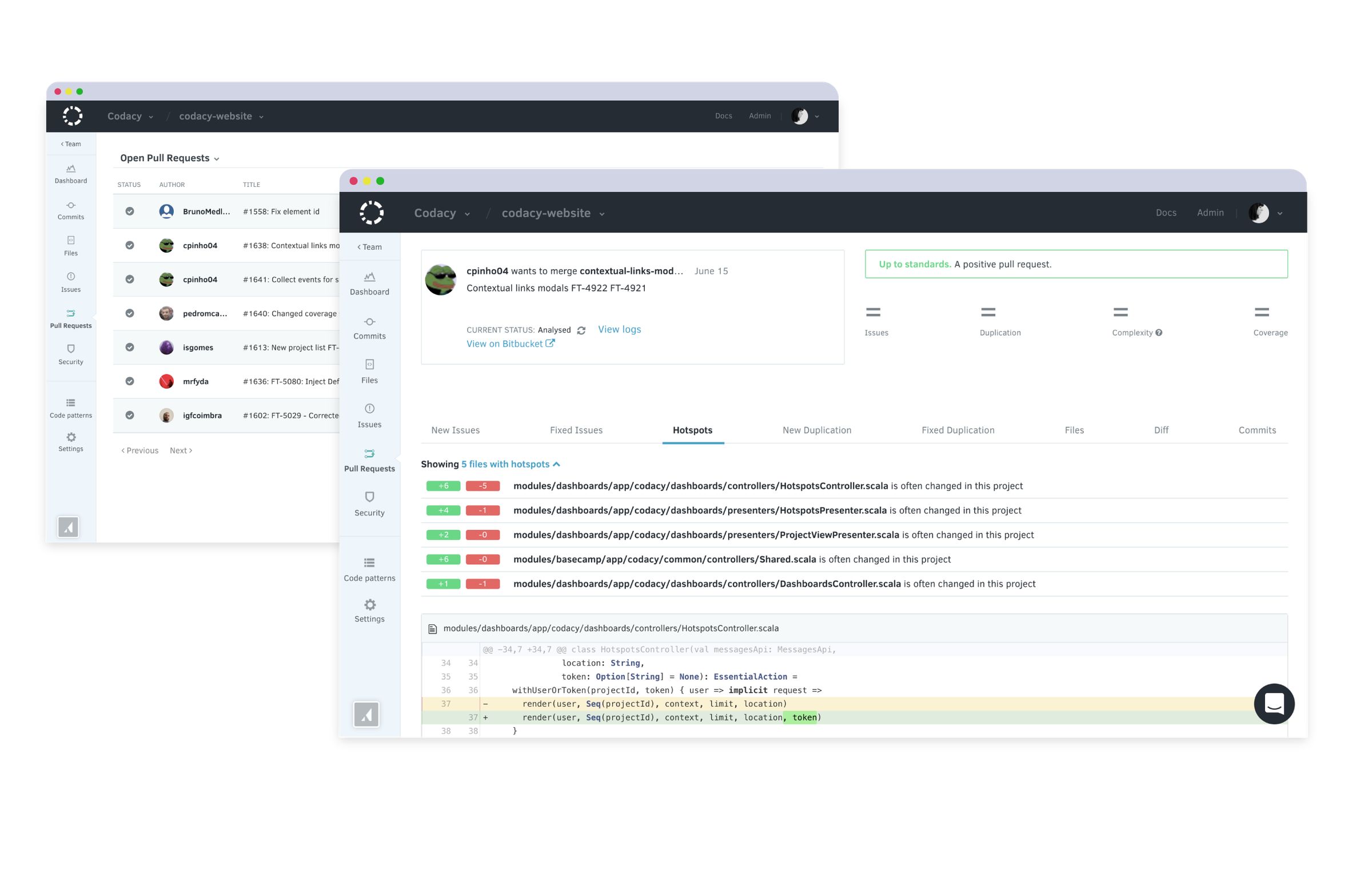This screenshot has height=894, width=1372.
Task: Open the Commits tab of pull request
Action: point(1257,430)
